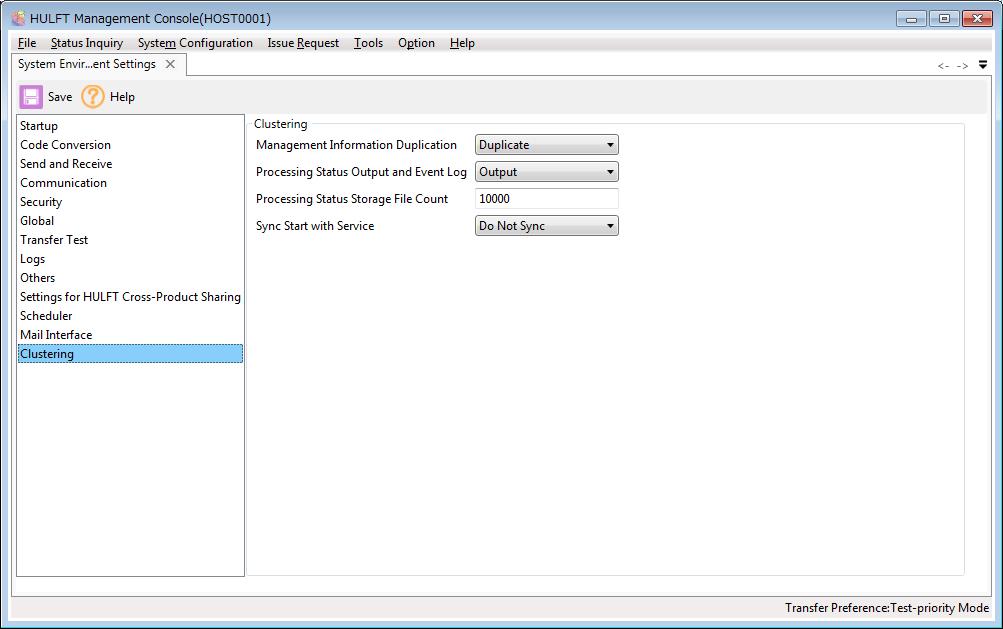Open the Option menu

(x=416, y=43)
